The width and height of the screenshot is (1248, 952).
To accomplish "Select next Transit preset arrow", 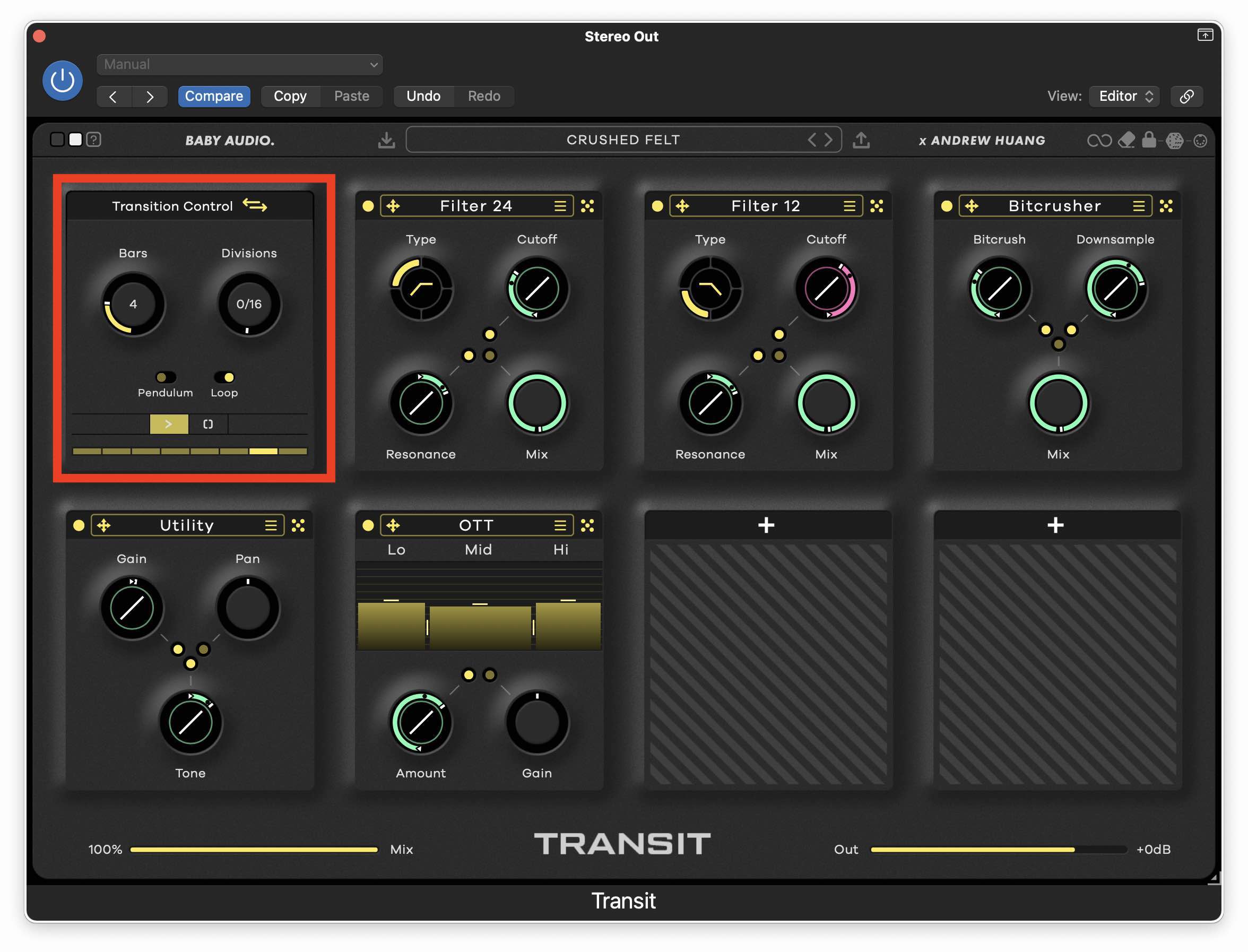I will 829,140.
